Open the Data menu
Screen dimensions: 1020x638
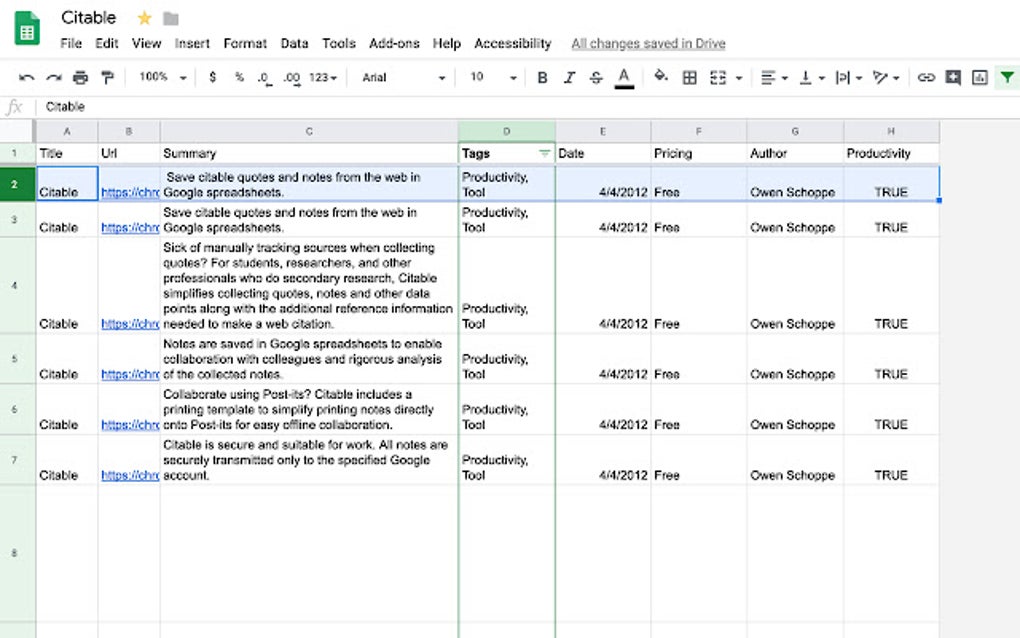coord(294,43)
